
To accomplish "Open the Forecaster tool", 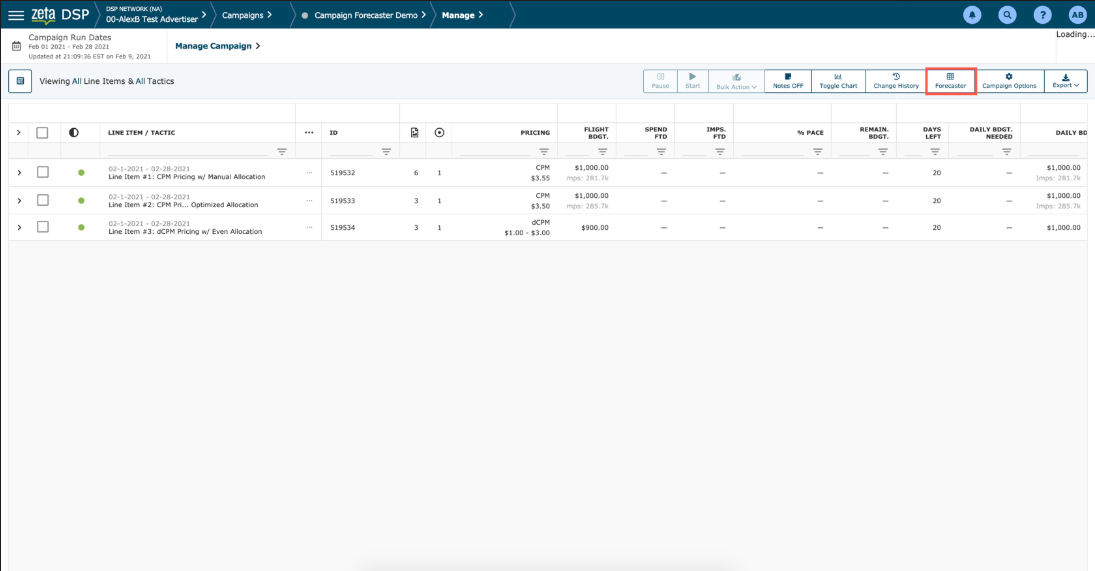I will (950, 81).
